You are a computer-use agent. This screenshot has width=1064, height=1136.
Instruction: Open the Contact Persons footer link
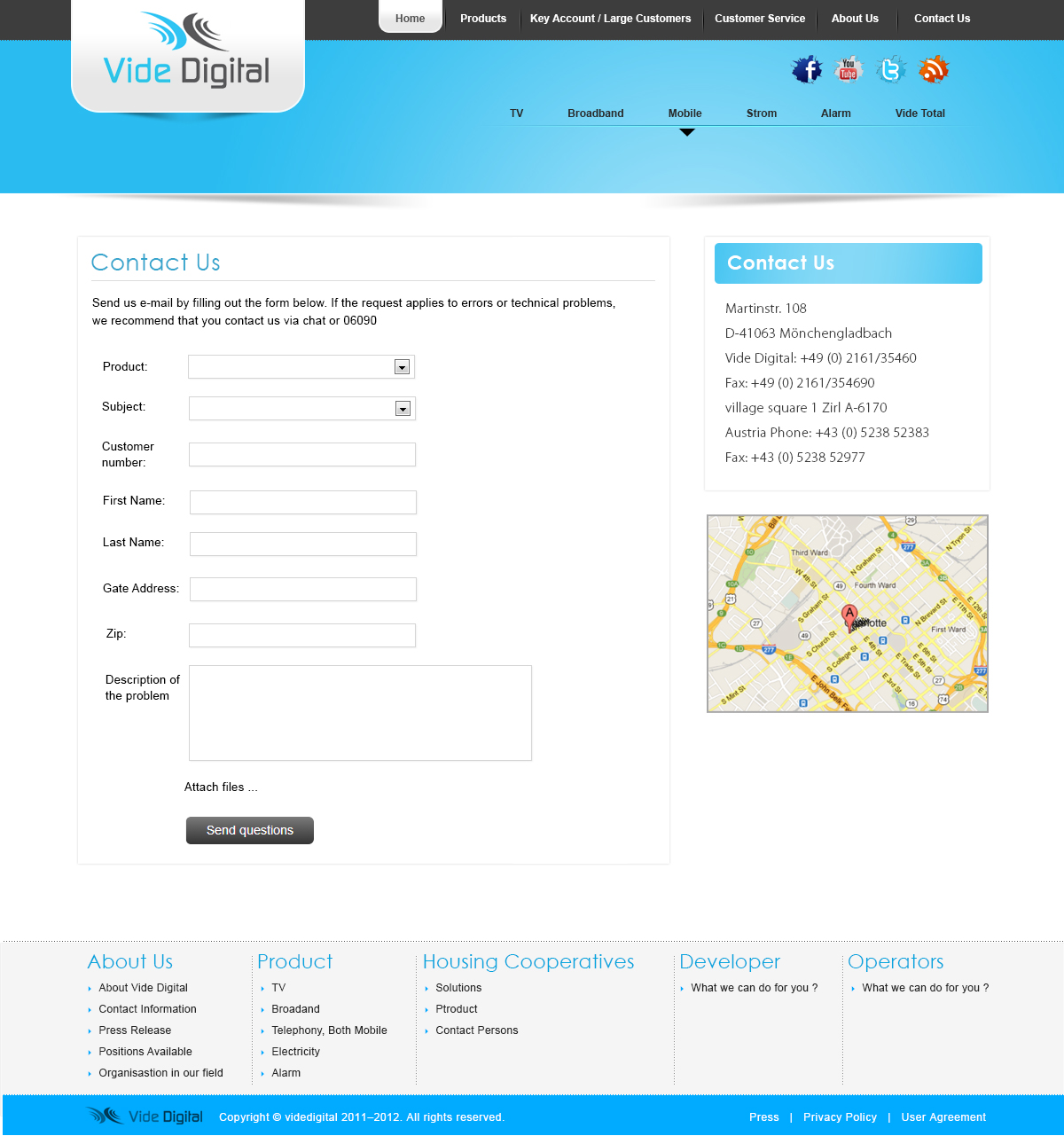pyautogui.click(x=477, y=1030)
